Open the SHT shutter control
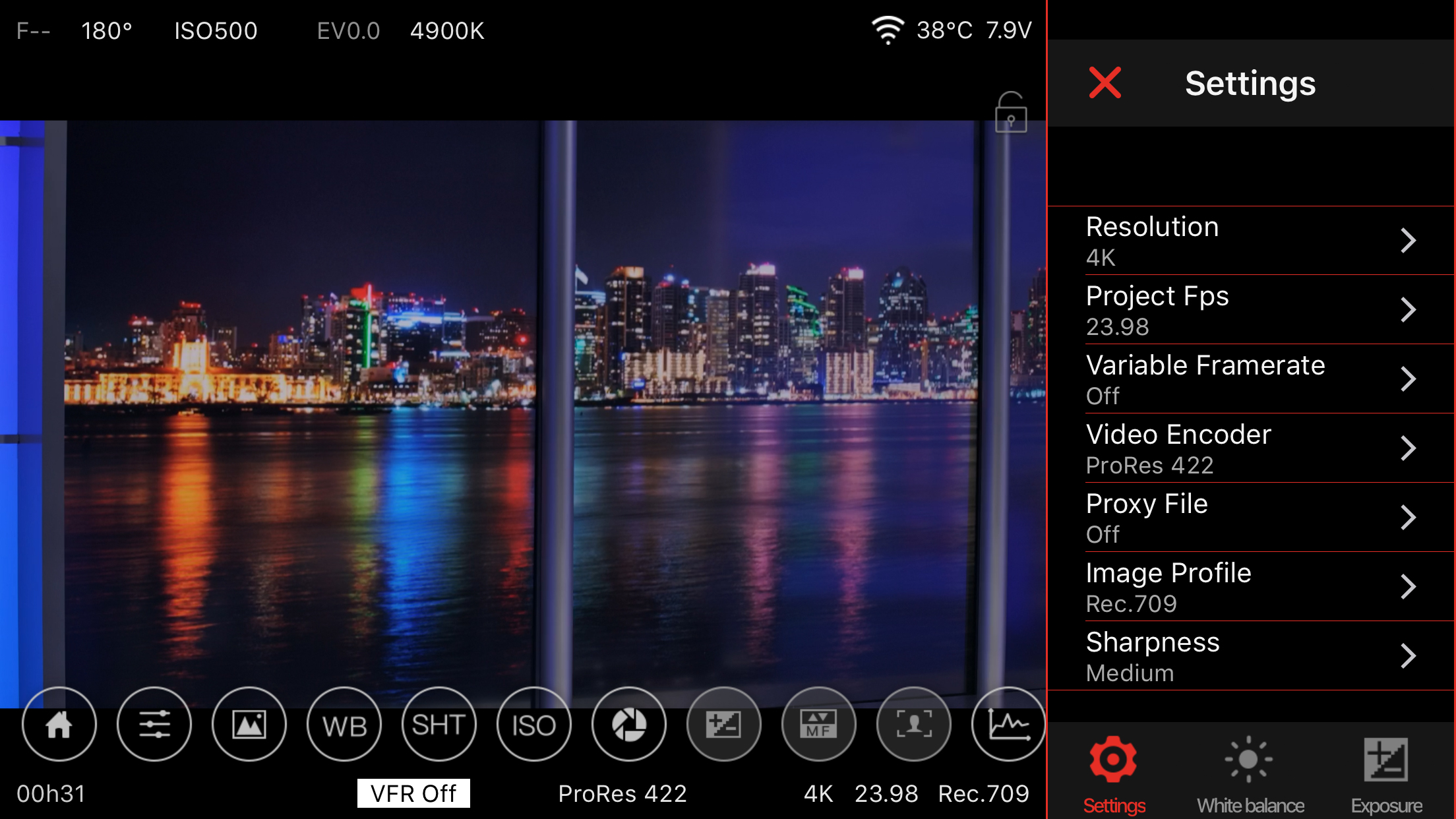1456x819 pixels. click(439, 724)
